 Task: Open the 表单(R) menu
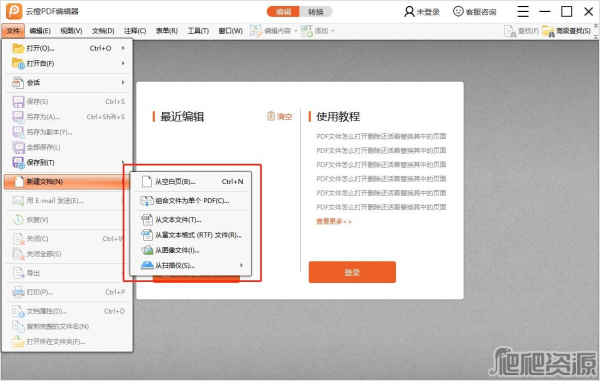click(167, 31)
